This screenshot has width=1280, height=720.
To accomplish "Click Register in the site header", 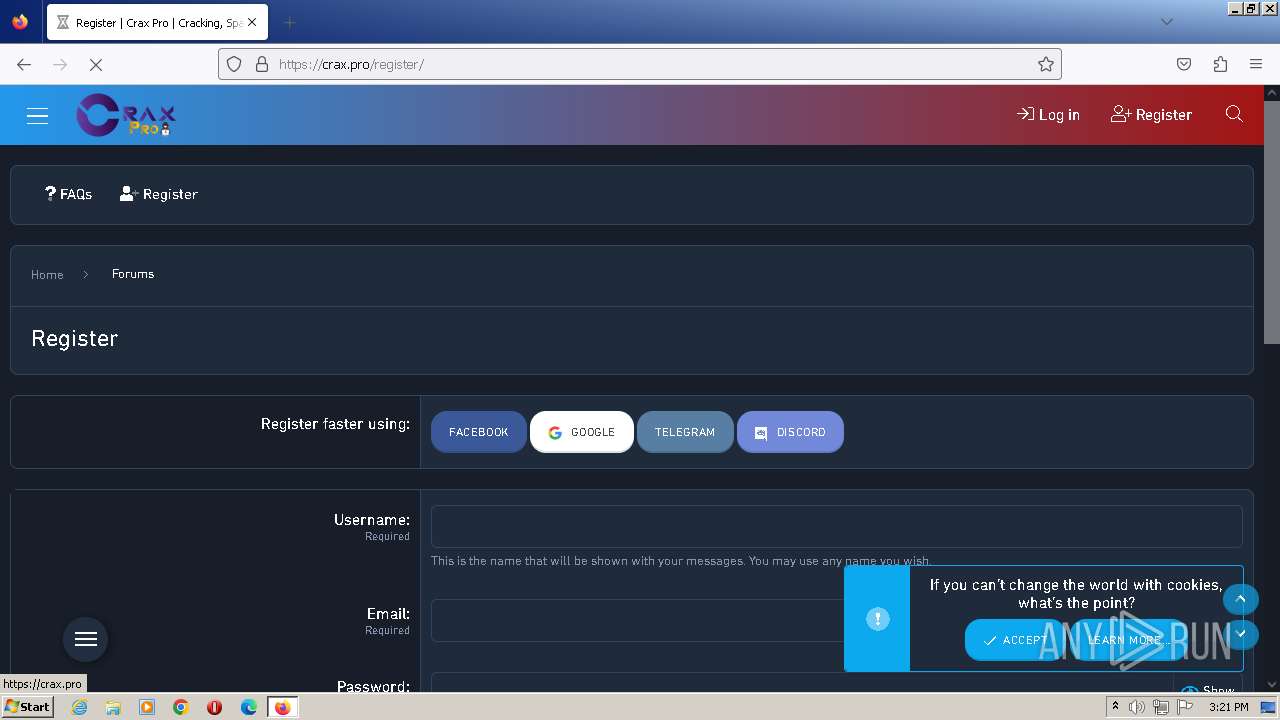I will coord(1151,115).
